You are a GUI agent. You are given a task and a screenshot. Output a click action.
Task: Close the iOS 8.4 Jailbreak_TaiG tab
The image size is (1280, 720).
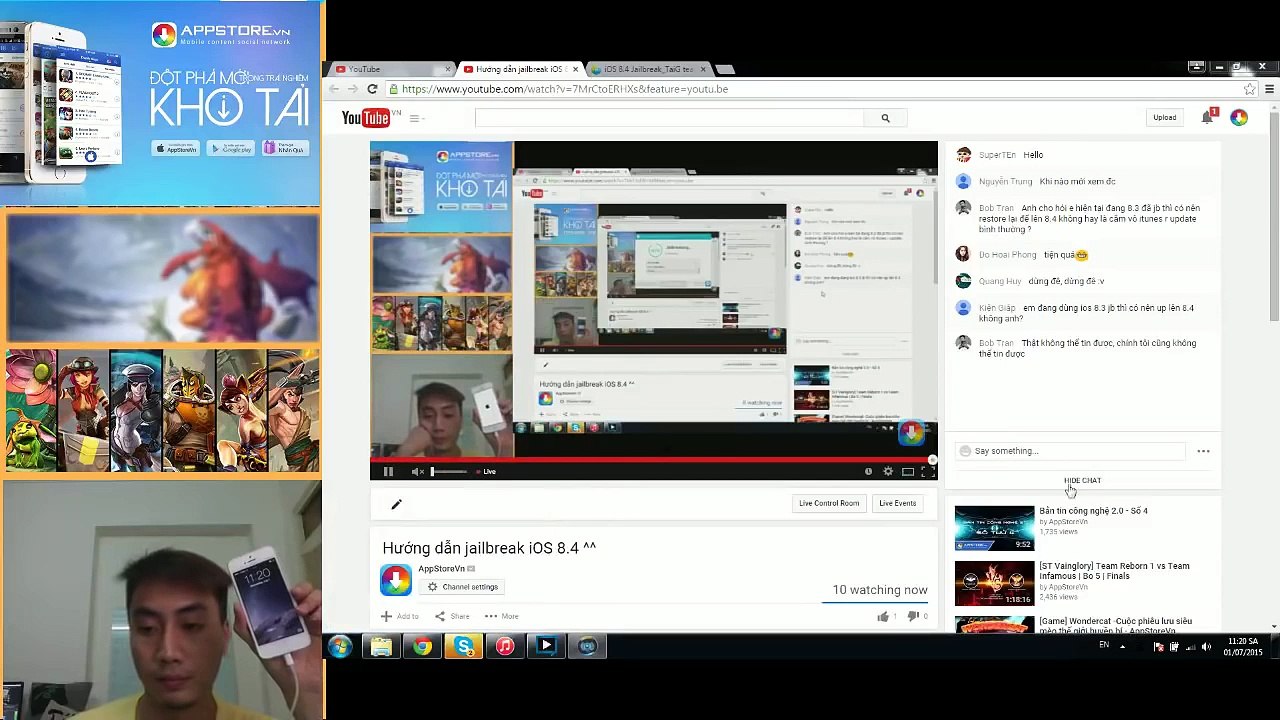point(703,69)
